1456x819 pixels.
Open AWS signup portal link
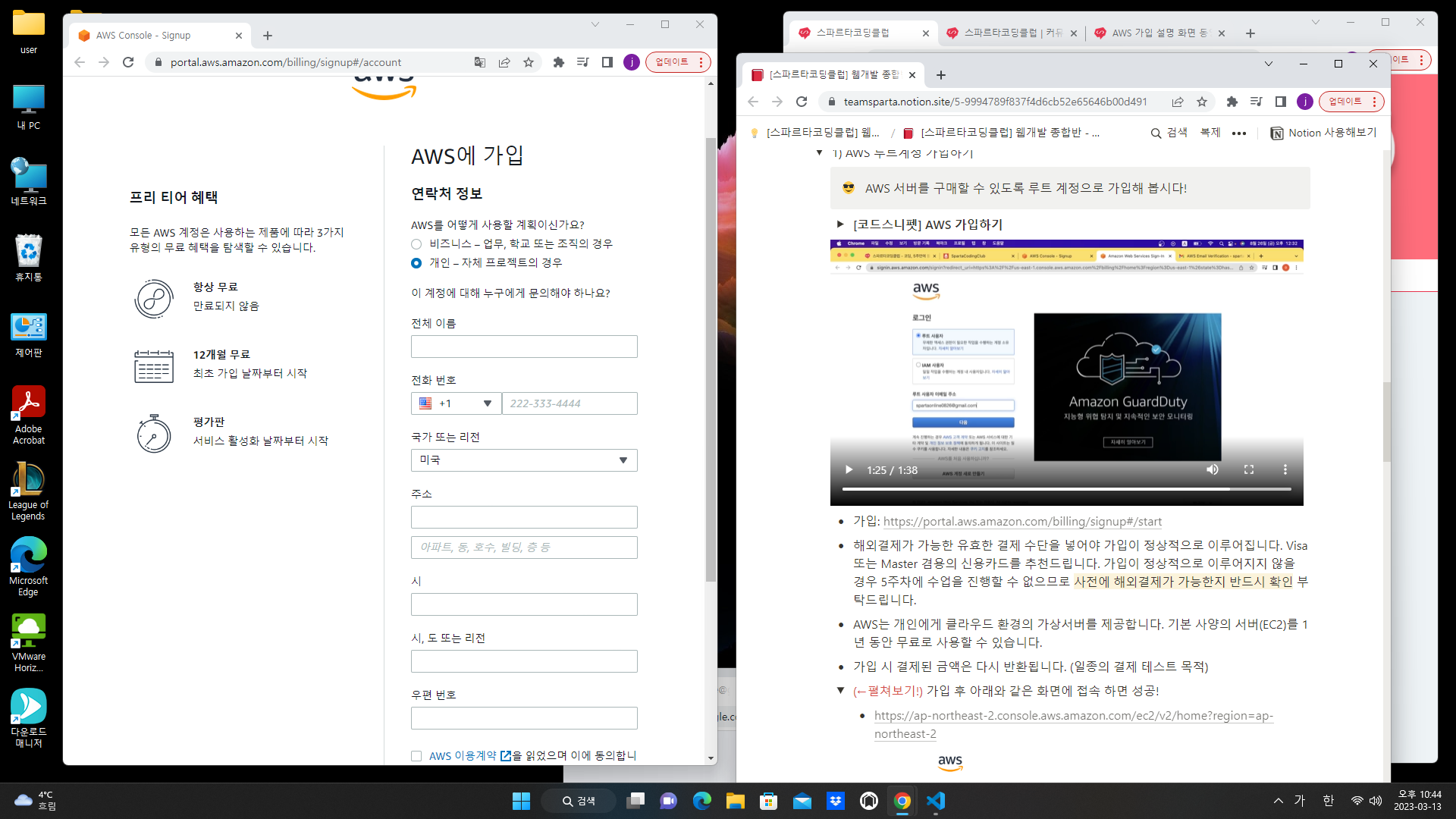coord(1022,522)
